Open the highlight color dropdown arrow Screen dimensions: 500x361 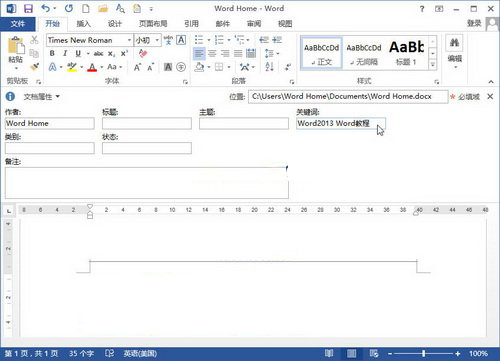pyautogui.click(x=81, y=67)
